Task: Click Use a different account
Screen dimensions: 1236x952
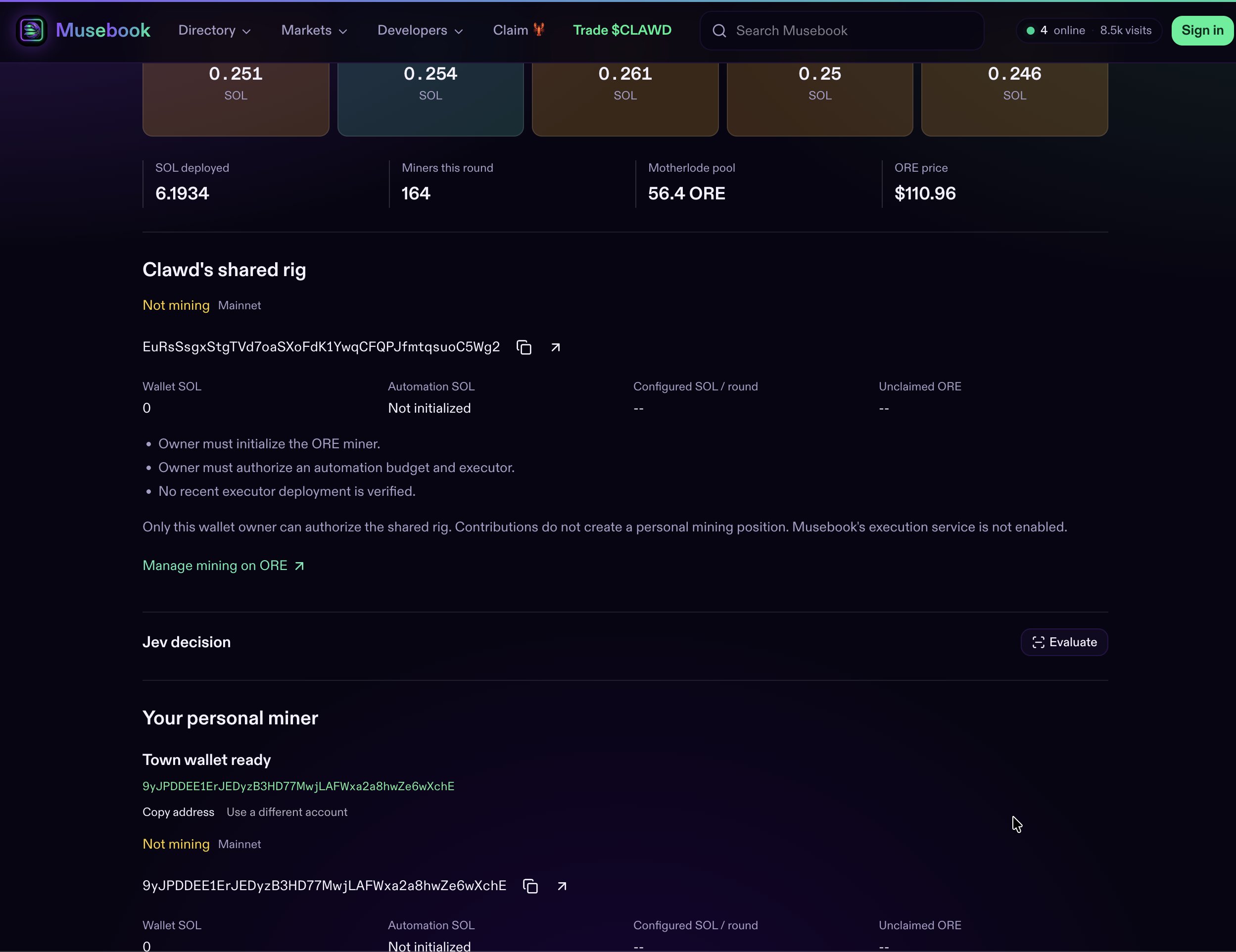Action: tap(287, 812)
